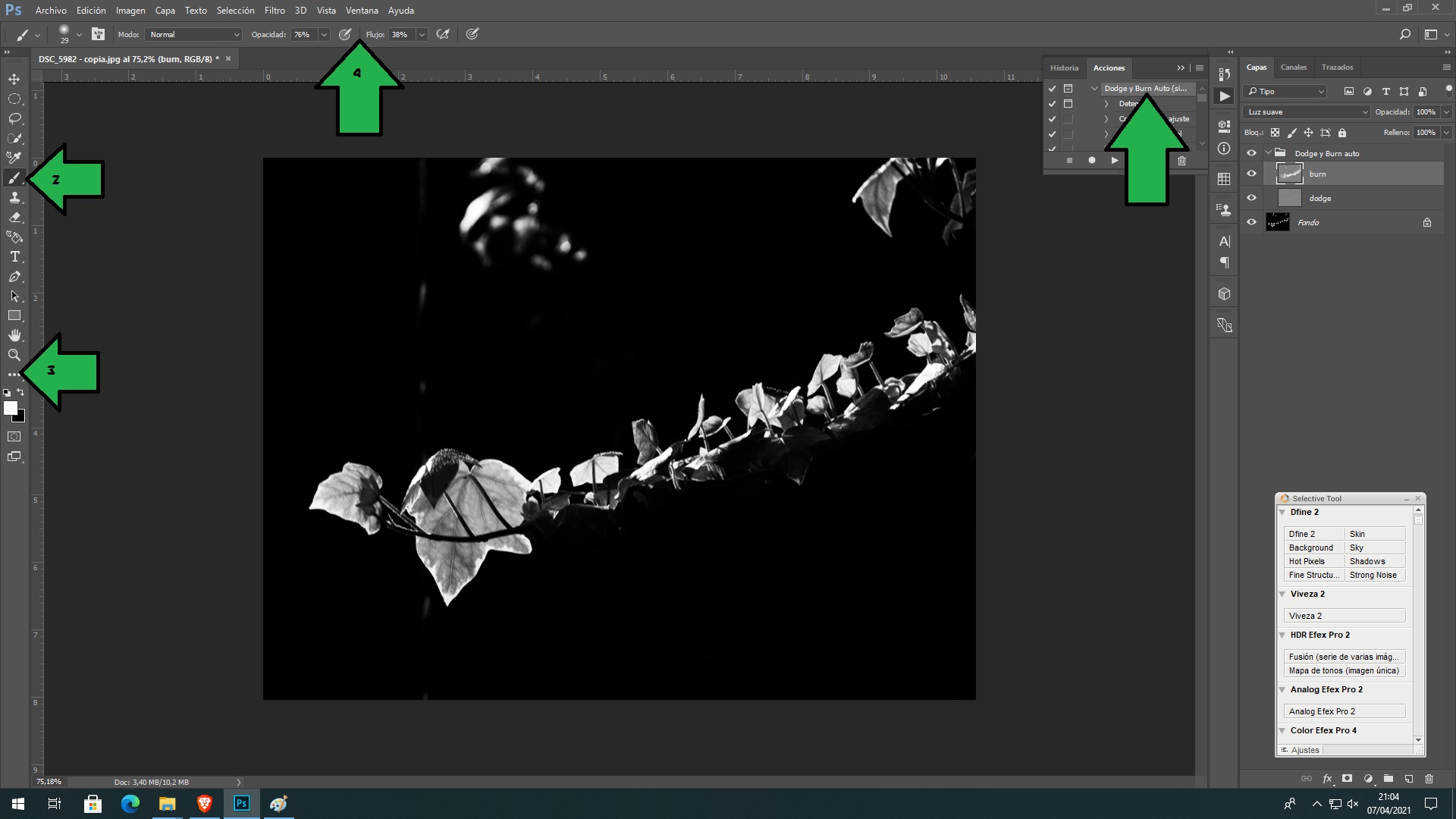Click the Background button in Dfine 2

click(1313, 548)
